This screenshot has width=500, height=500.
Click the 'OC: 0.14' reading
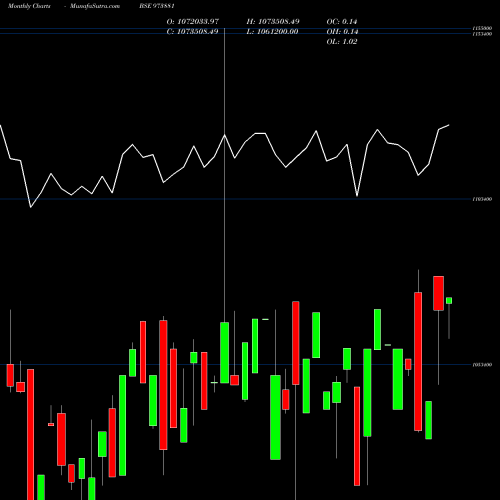(342, 22)
